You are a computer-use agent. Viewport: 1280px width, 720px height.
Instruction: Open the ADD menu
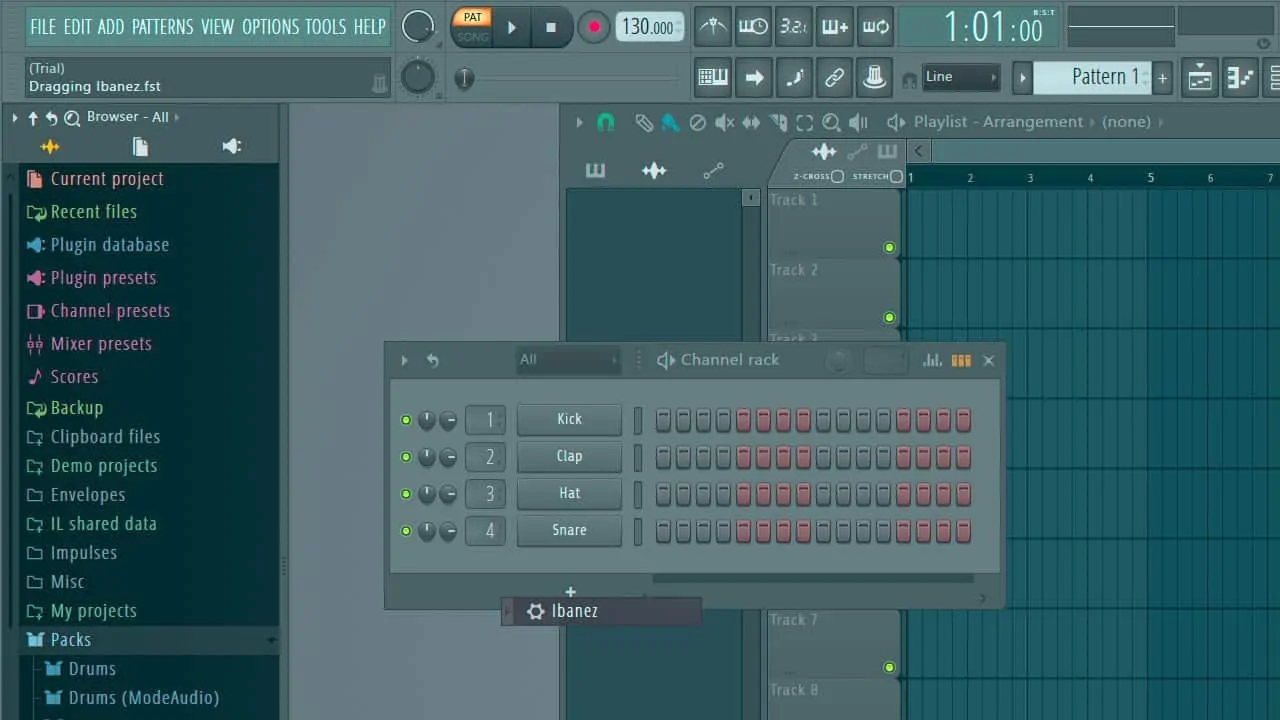tap(111, 27)
